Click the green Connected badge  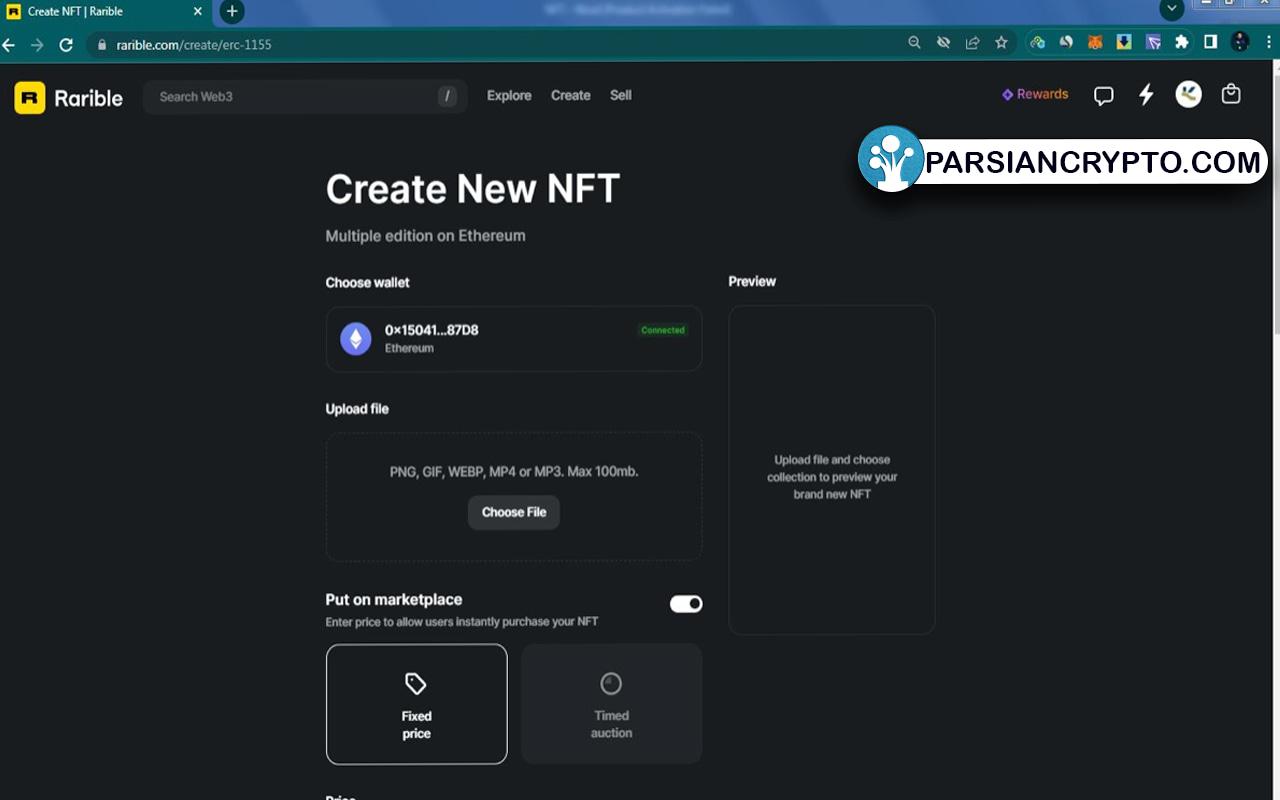coord(663,330)
